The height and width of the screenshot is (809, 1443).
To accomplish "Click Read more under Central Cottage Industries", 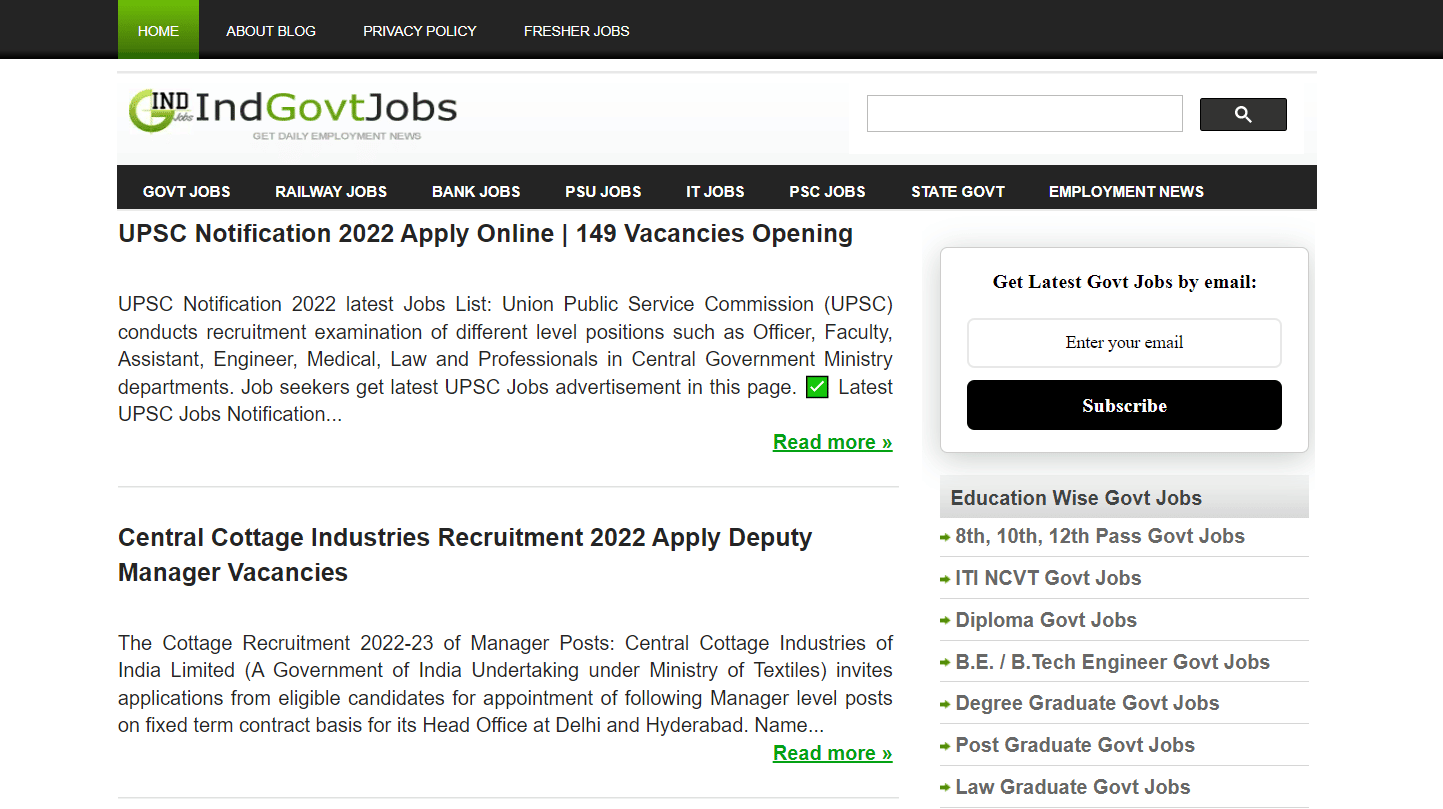I will point(832,753).
